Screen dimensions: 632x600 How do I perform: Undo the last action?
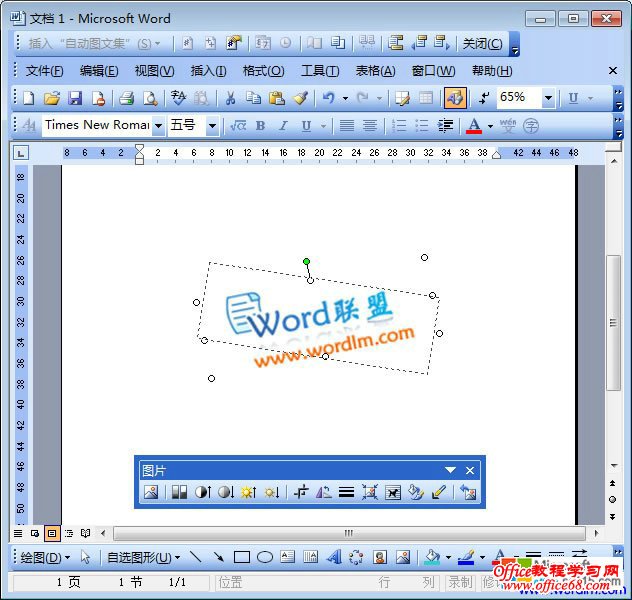click(x=329, y=98)
